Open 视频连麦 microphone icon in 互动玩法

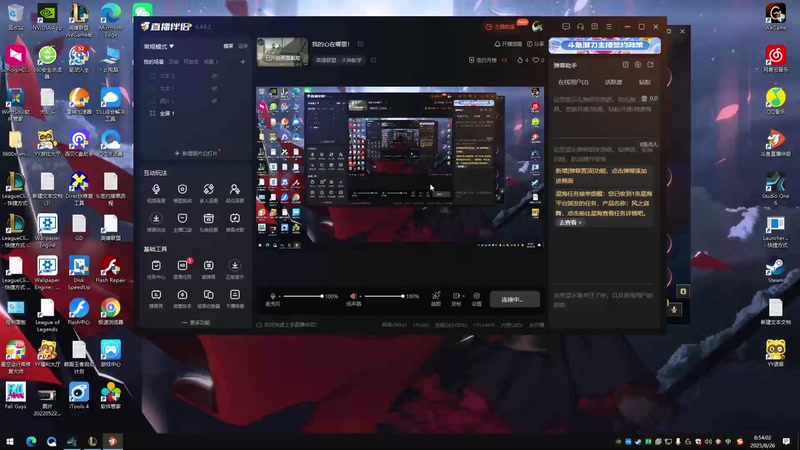pos(156,190)
